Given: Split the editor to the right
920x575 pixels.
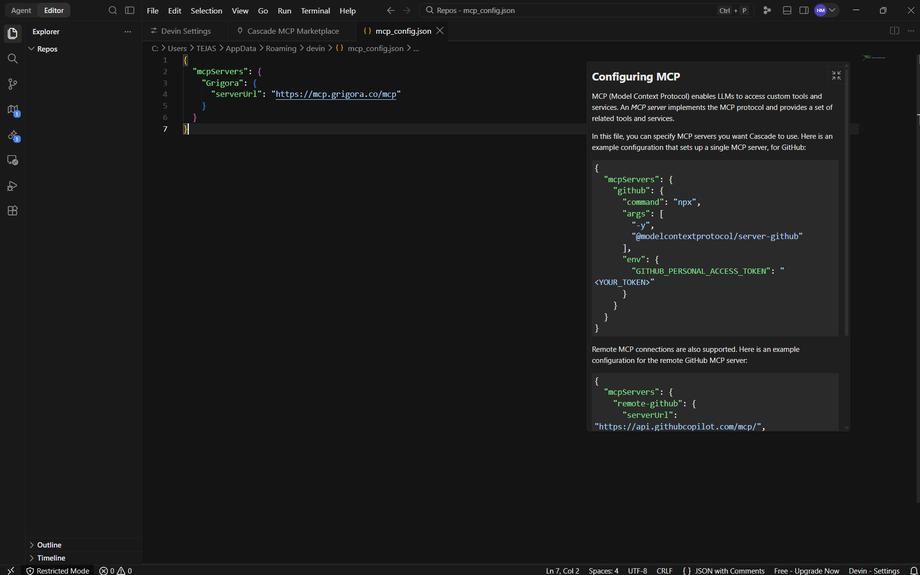Looking at the screenshot, I should click(894, 31).
